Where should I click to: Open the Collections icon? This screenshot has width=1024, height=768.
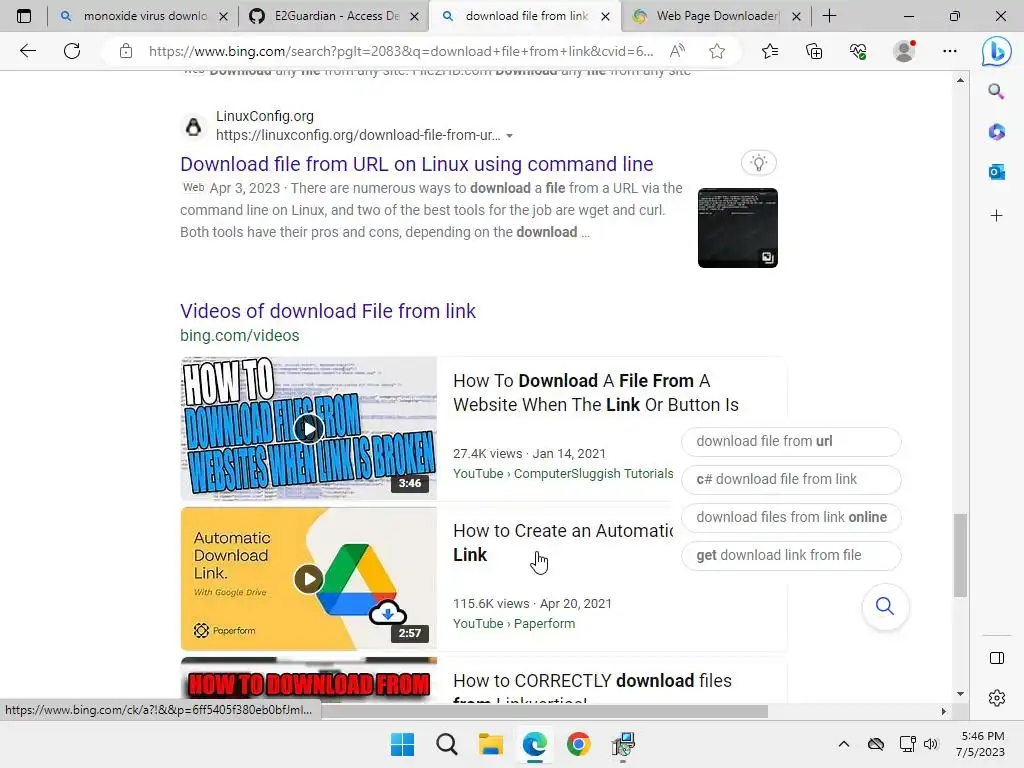tap(814, 51)
